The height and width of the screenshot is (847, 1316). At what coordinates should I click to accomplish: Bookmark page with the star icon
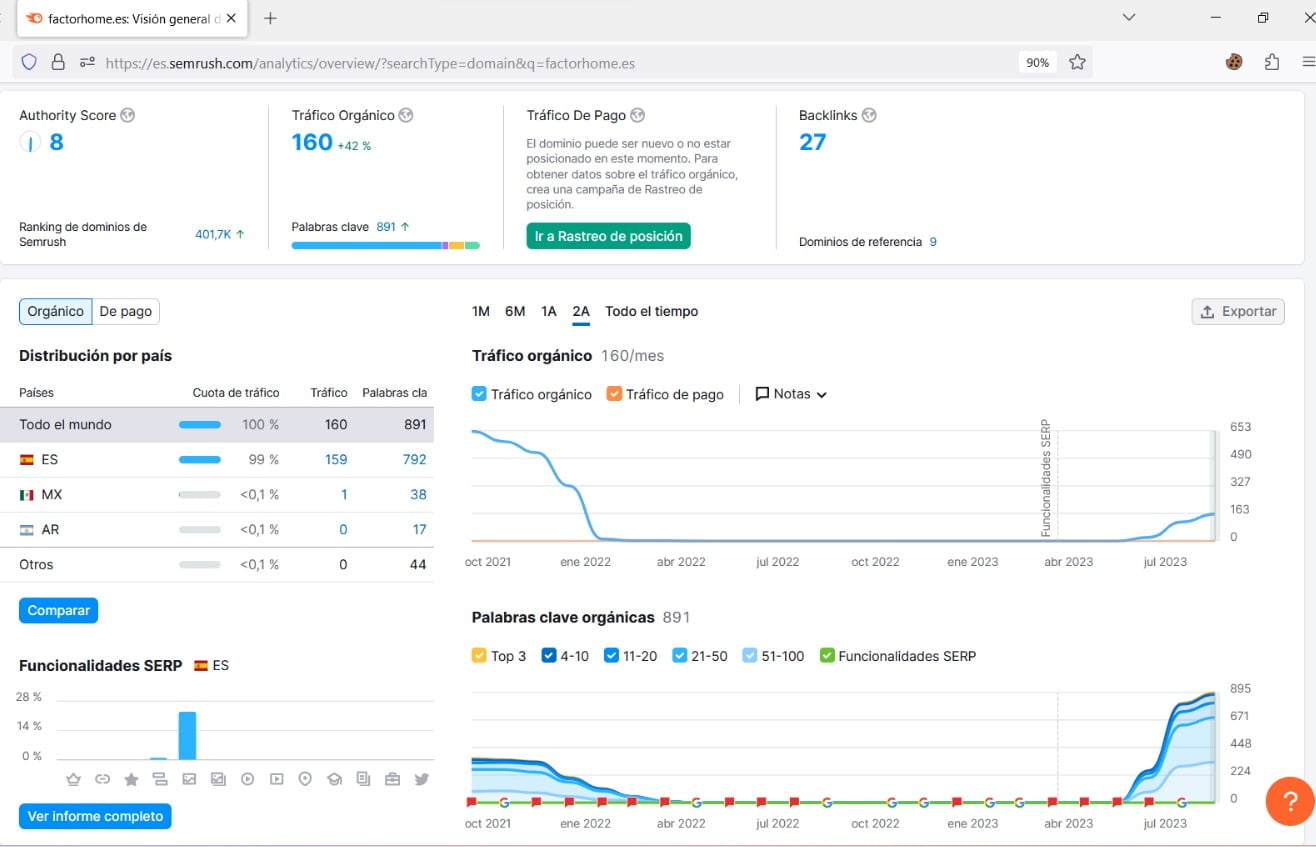[x=1077, y=62]
